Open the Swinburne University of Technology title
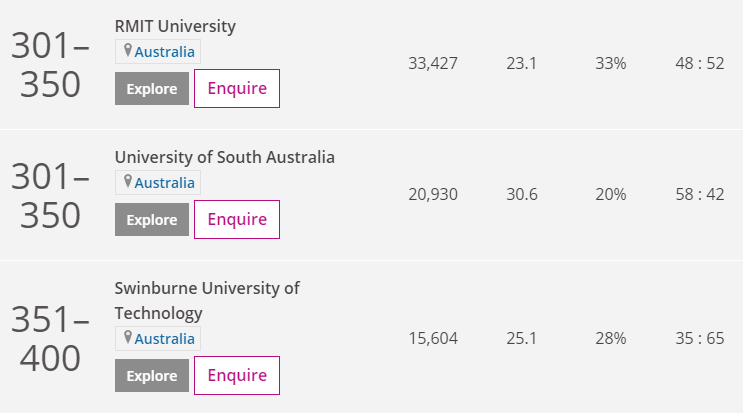This screenshot has height=413, width=743. pos(207,301)
